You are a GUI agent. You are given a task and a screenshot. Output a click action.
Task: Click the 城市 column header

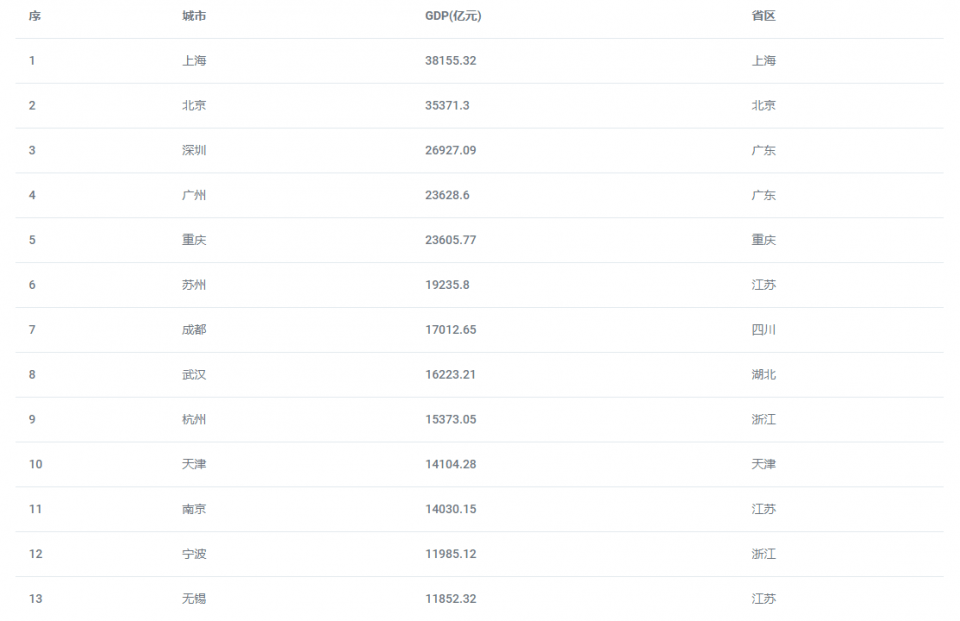pos(193,16)
